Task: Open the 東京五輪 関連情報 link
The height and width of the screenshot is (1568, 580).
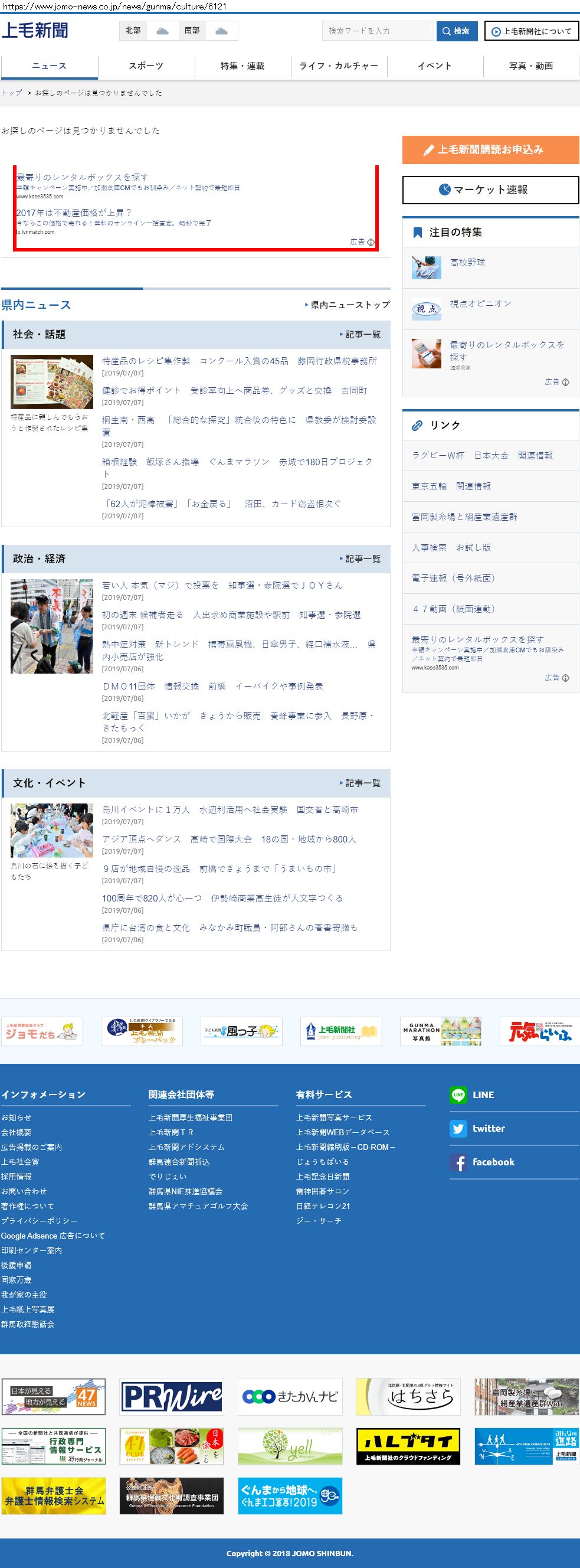Action: 451,486
